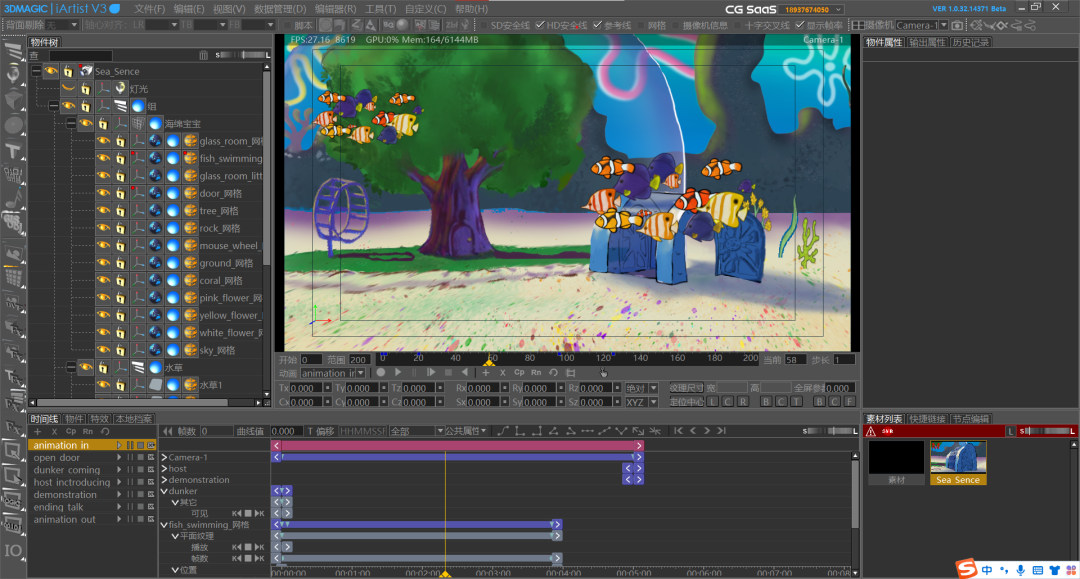The height and width of the screenshot is (579, 1080).
Task: Uncheck the 显示帧率 checkbox
Action: 800,25
